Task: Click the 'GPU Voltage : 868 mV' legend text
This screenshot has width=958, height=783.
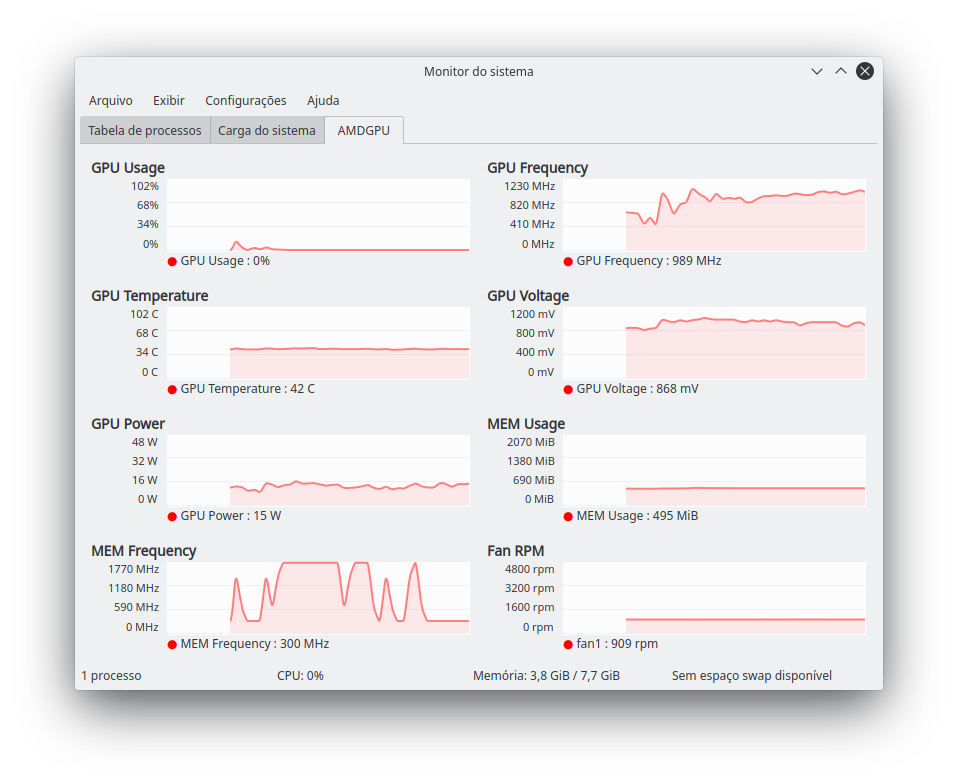Action: [x=637, y=389]
